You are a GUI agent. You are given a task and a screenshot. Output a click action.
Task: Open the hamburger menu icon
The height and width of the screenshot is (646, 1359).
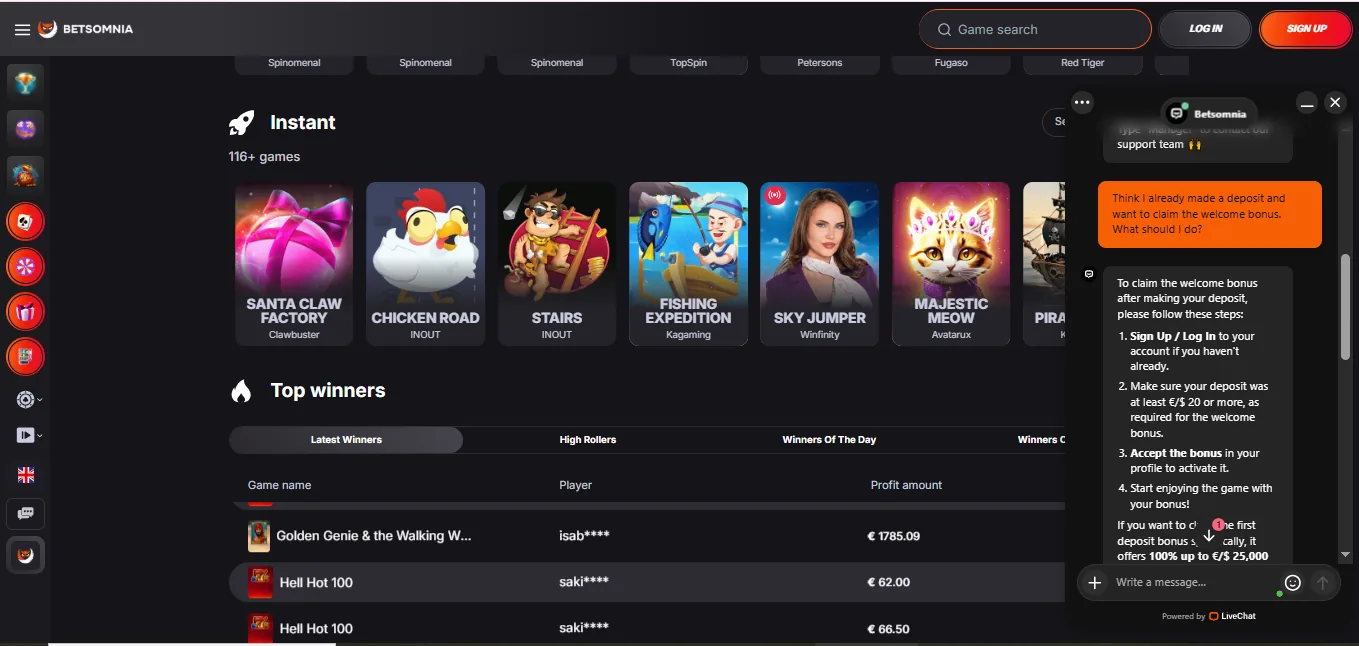click(22, 29)
